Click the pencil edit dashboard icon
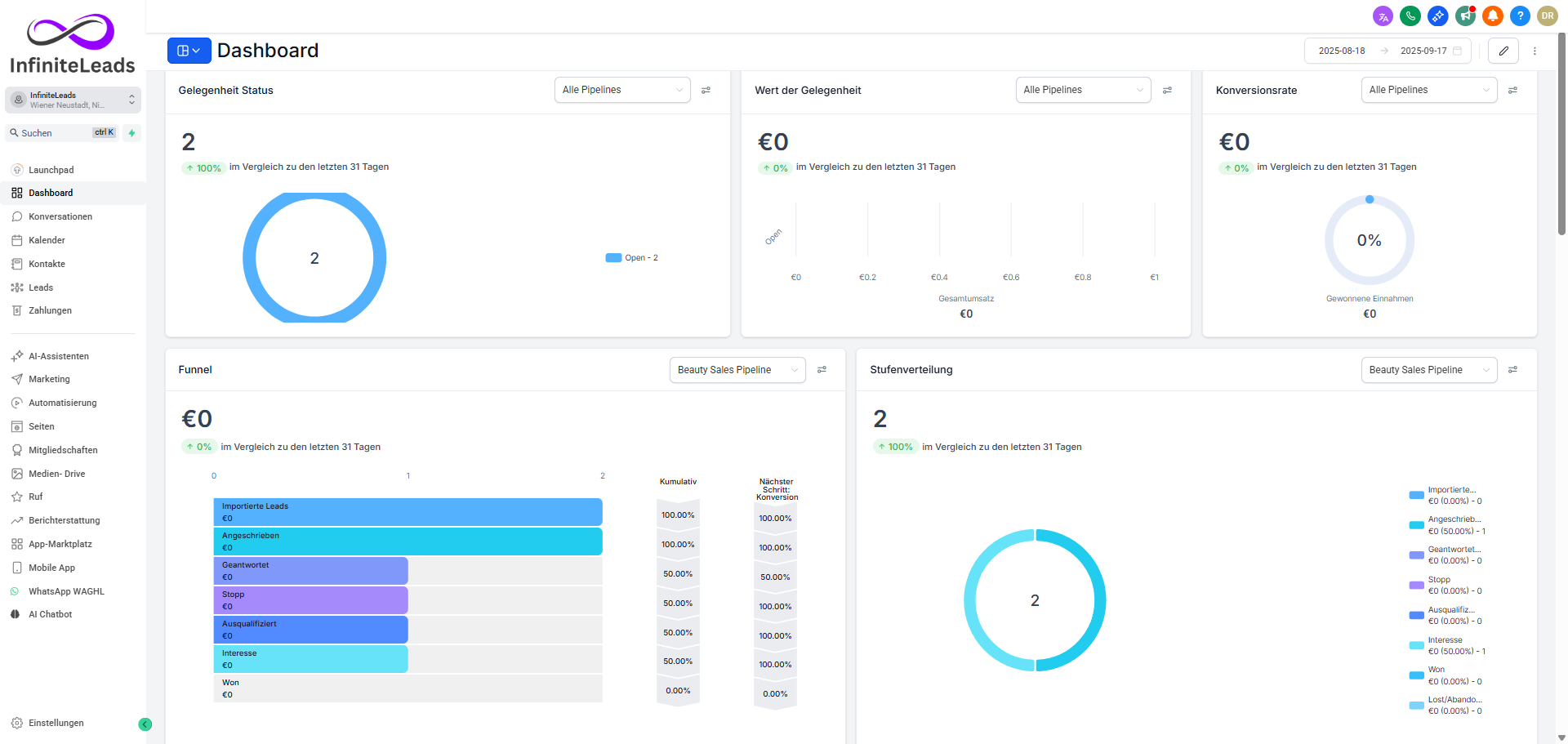1568x744 pixels. tap(1503, 51)
